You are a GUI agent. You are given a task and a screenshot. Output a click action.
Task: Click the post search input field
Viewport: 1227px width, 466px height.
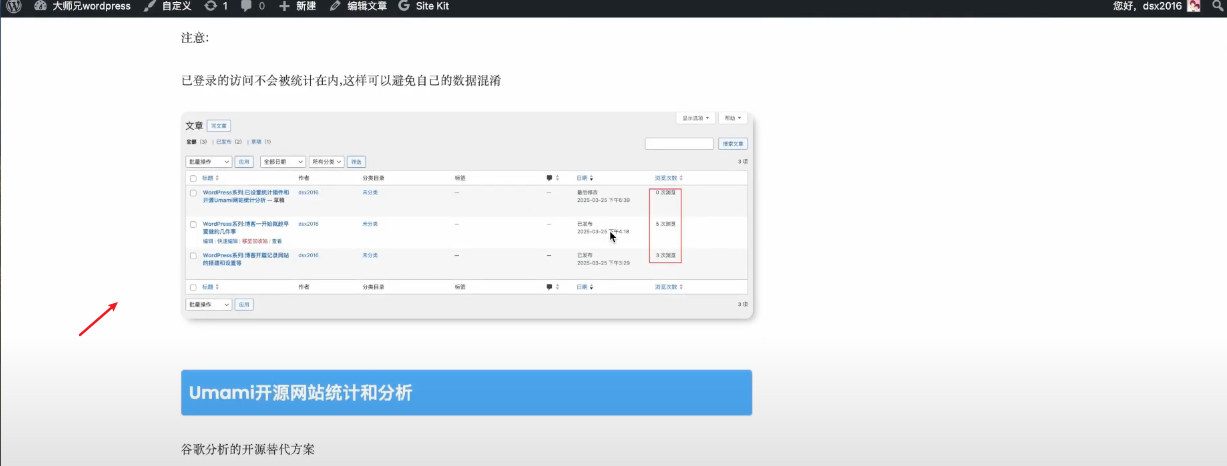point(678,144)
